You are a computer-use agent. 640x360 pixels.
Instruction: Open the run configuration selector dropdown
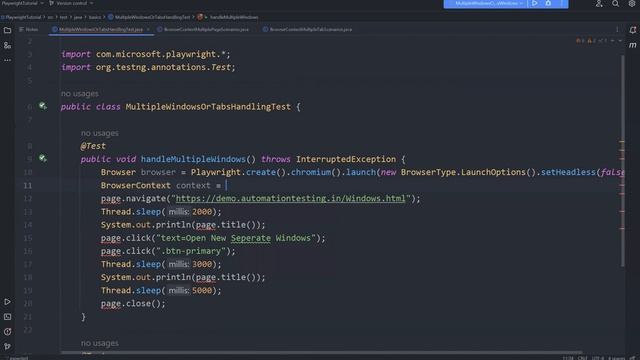489,3
